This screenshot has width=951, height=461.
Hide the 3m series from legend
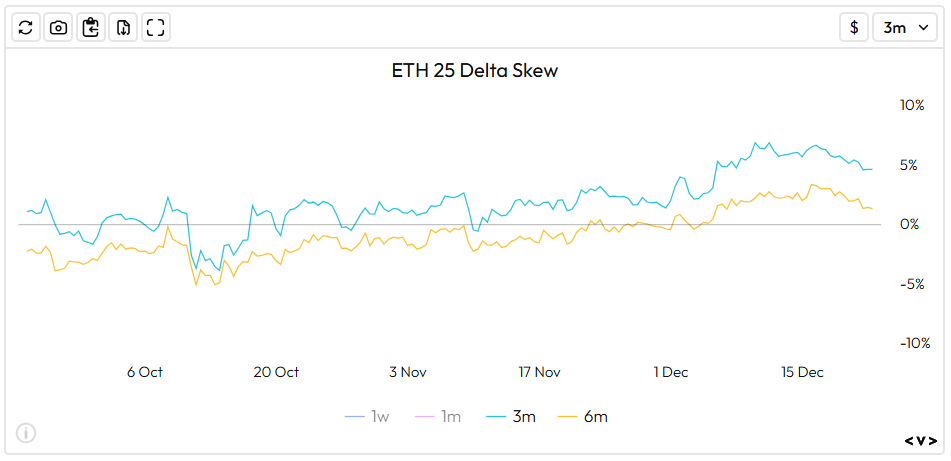[x=511, y=416]
